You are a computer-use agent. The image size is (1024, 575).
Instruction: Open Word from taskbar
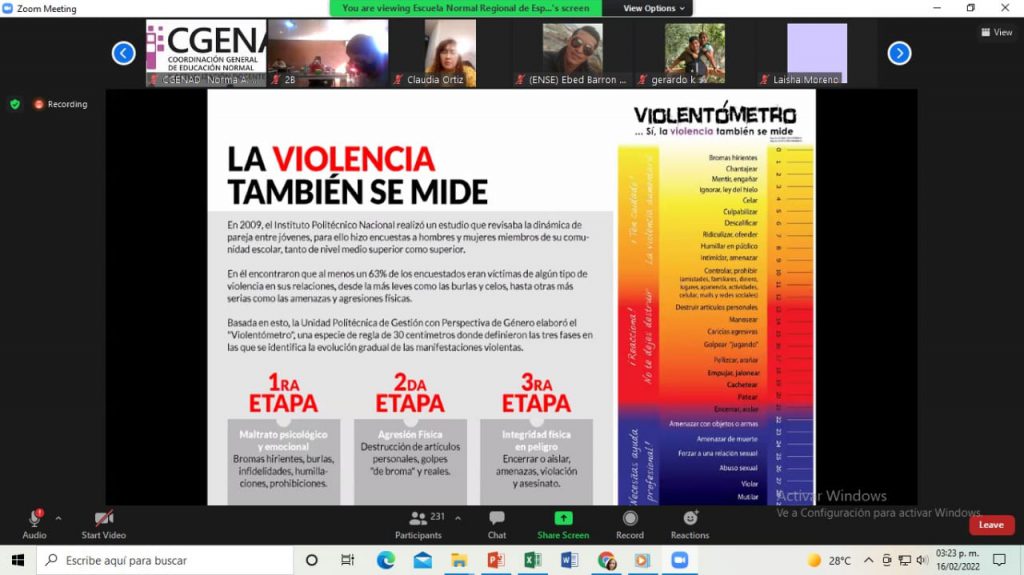[569, 560]
